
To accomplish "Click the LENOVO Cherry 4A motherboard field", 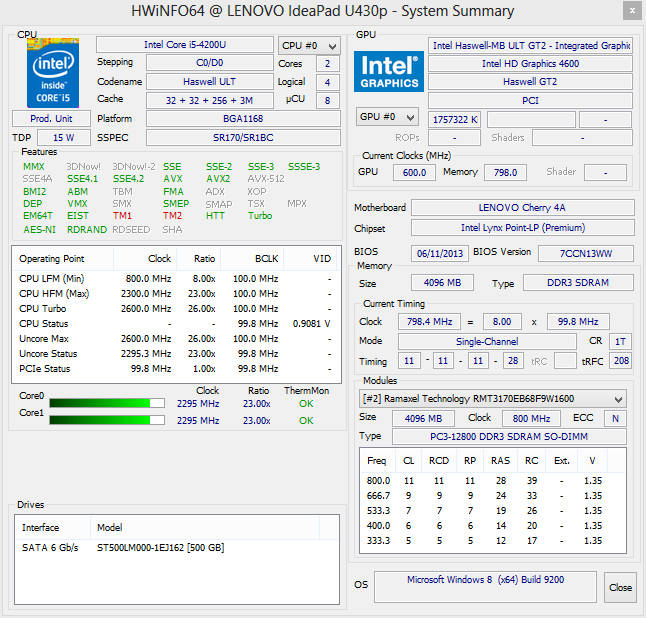I will (522, 208).
